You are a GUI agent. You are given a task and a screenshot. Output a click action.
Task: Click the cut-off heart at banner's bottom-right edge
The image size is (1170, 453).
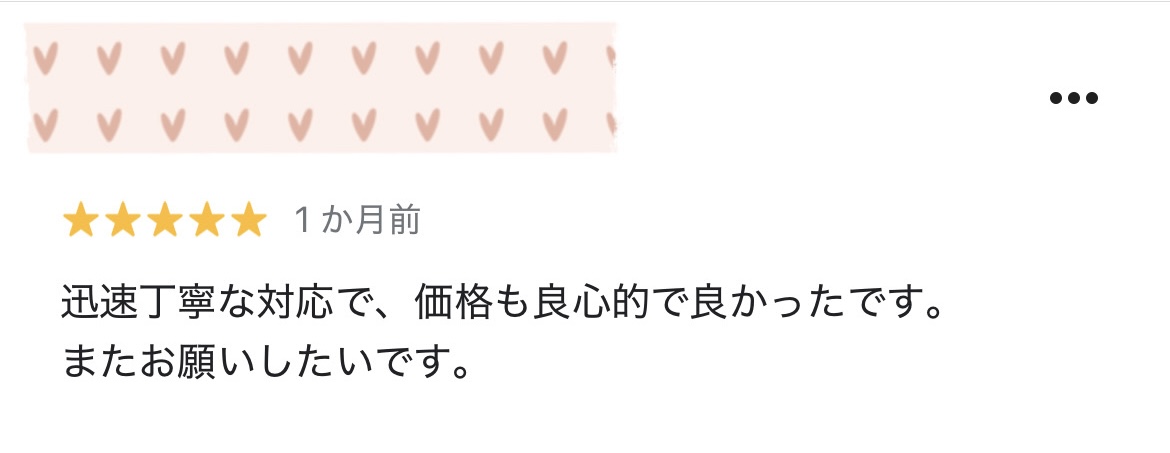[611, 124]
